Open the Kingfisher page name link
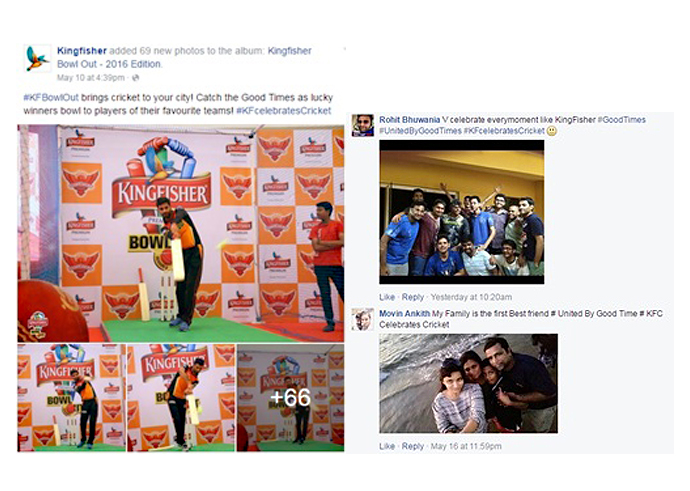The width and height of the screenshot is (690, 491). (x=82, y=51)
